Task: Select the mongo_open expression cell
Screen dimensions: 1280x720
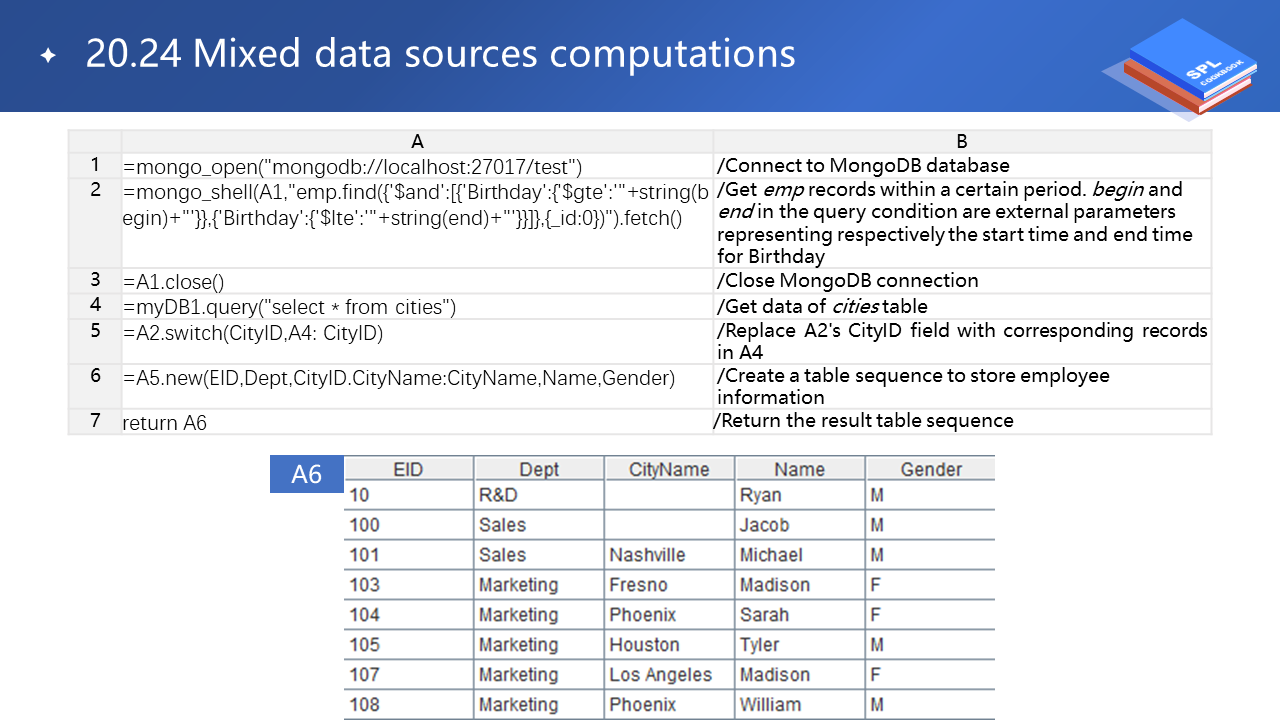Action: pos(352,166)
